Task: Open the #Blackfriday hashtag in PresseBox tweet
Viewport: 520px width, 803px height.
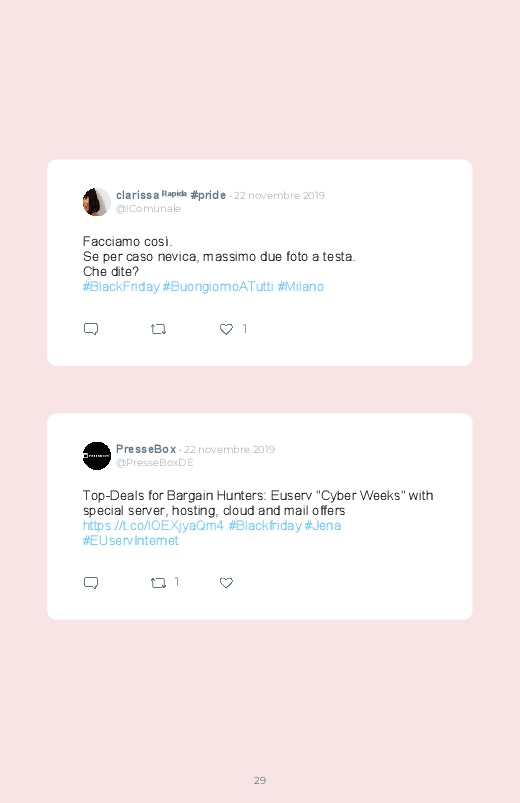Action: [265, 525]
